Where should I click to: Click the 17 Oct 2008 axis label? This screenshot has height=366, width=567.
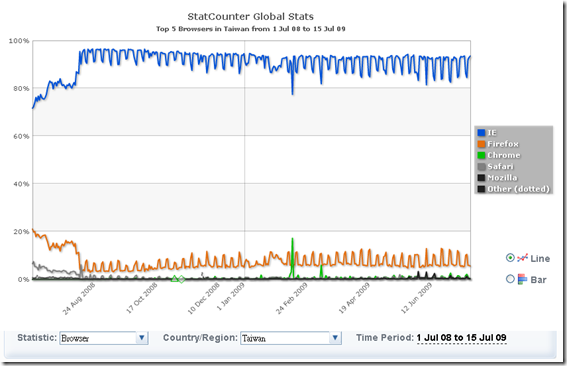click(x=141, y=298)
